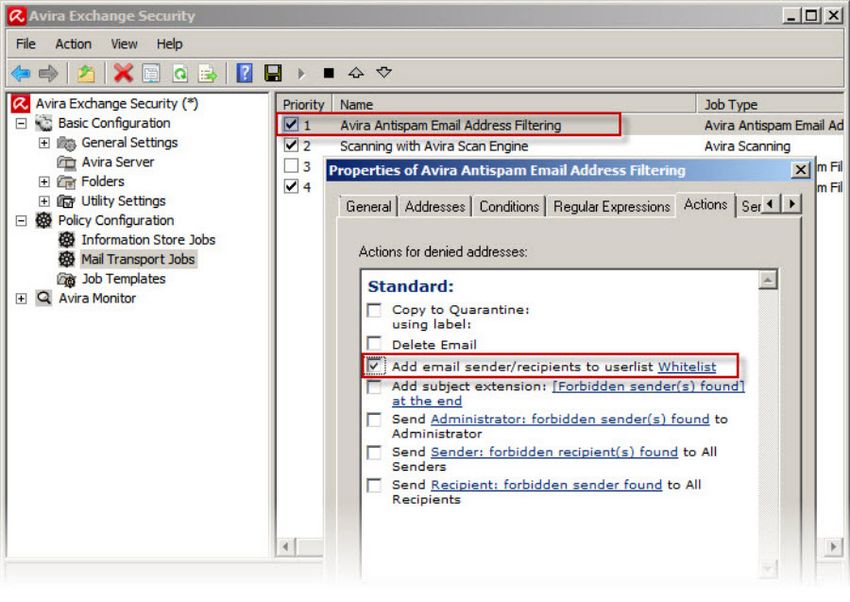
Task: Enable Add subject extension checkbox
Action: point(374,387)
